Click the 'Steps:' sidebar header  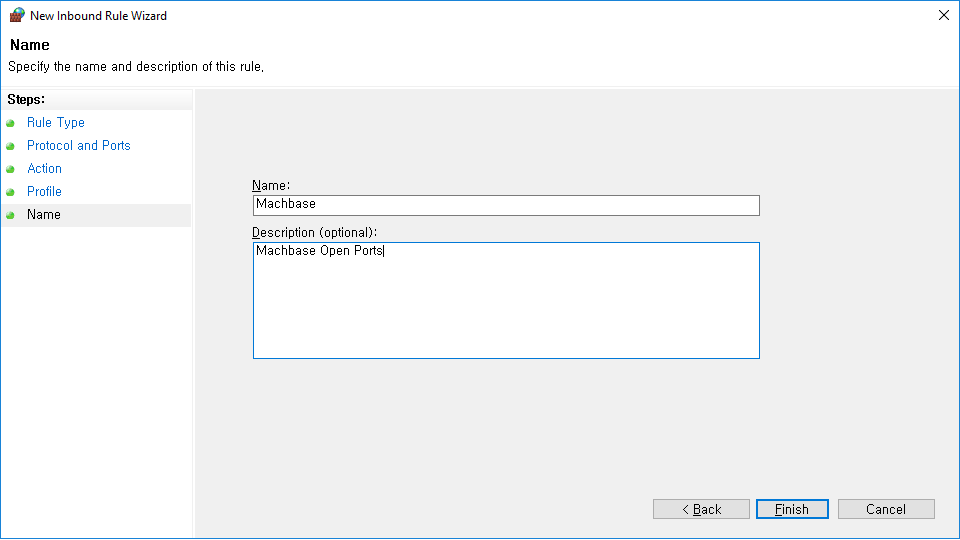[x=27, y=99]
